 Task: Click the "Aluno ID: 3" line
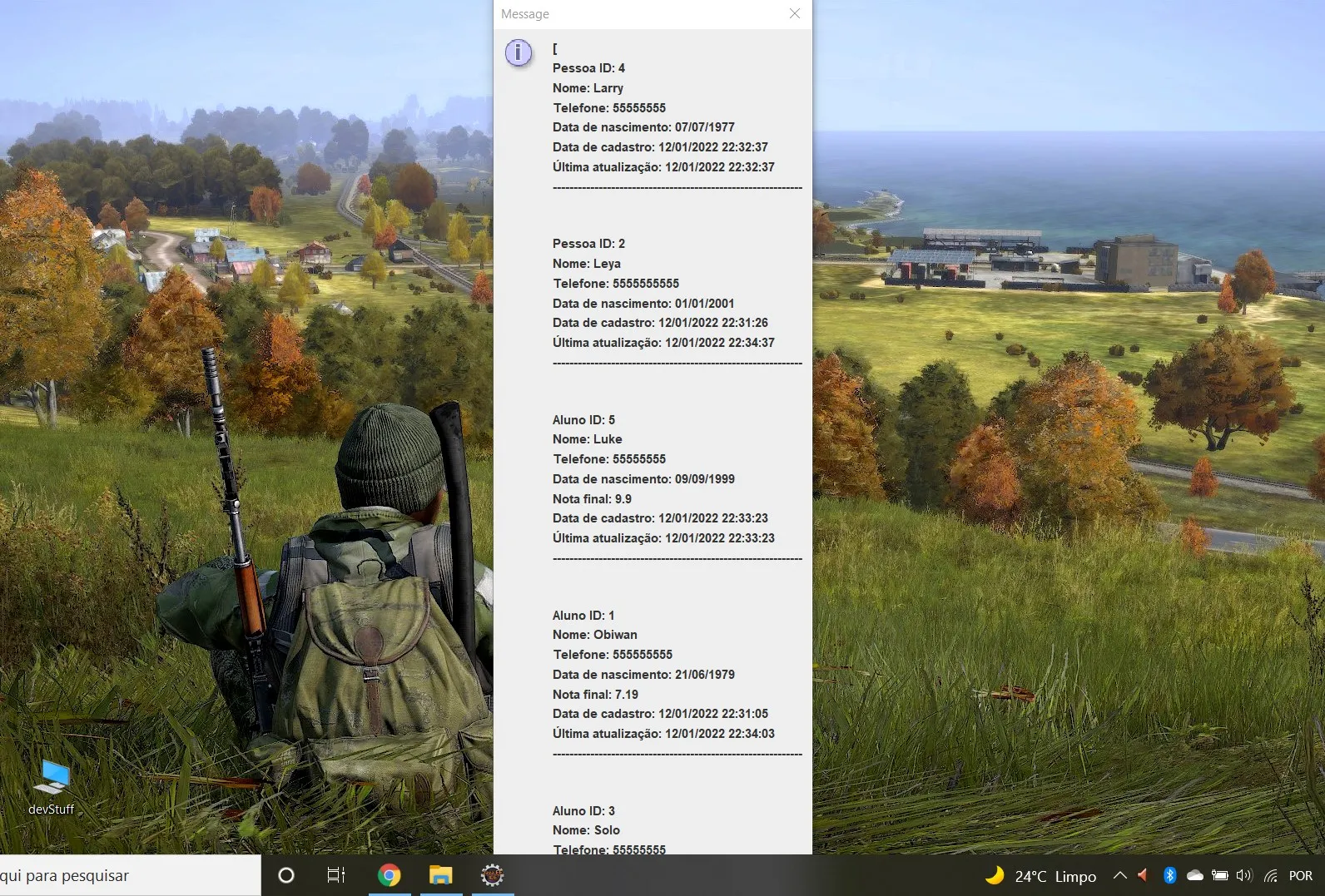(x=584, y=811)
